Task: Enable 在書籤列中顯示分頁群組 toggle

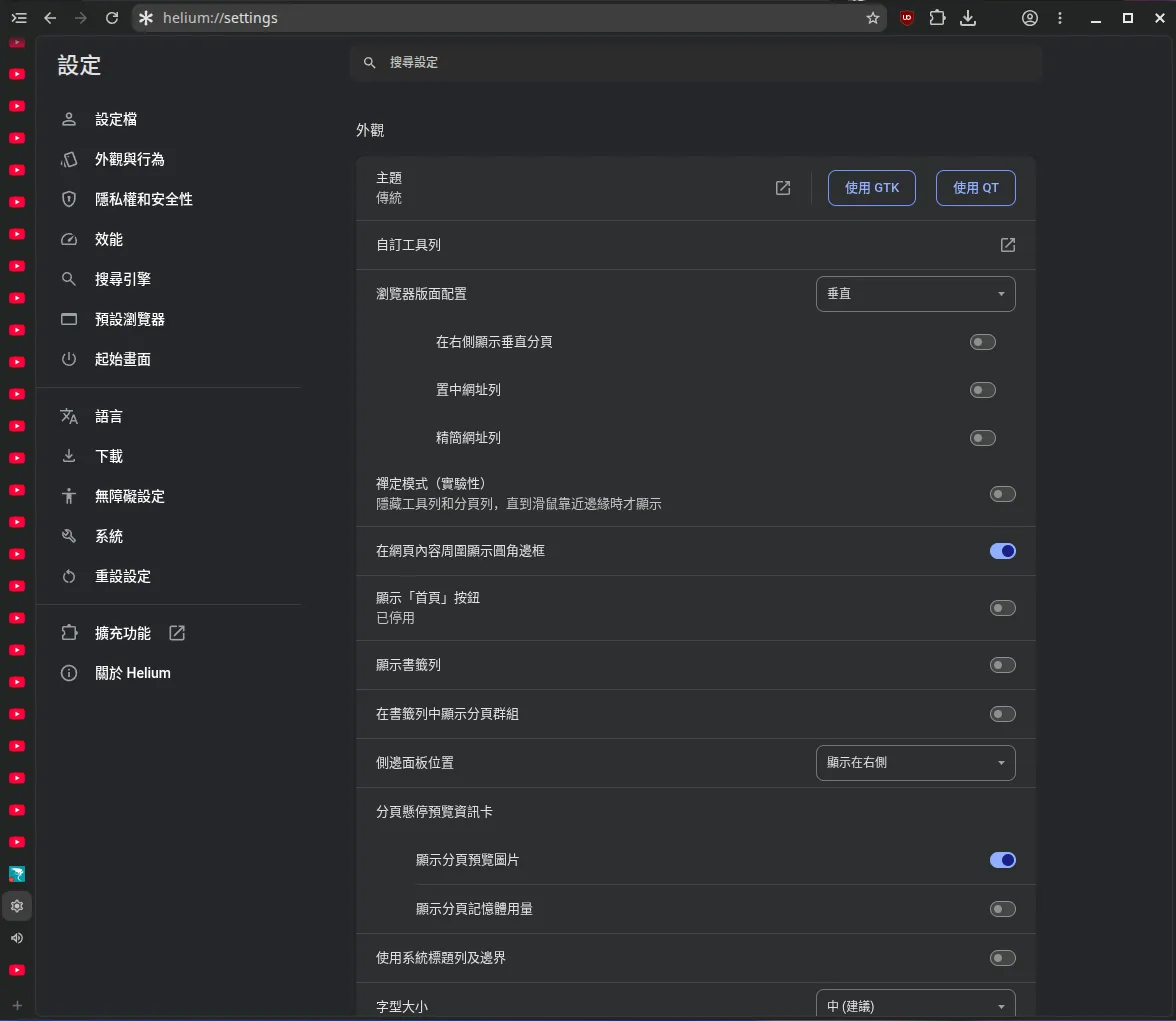Action: 1003,714
